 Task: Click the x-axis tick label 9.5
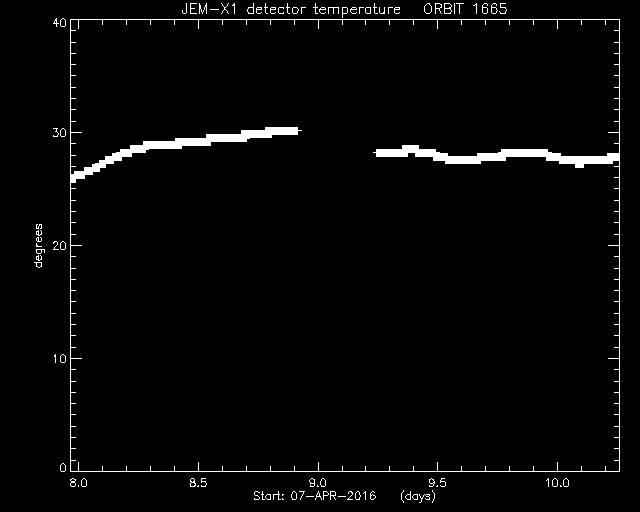click(437, 483)
